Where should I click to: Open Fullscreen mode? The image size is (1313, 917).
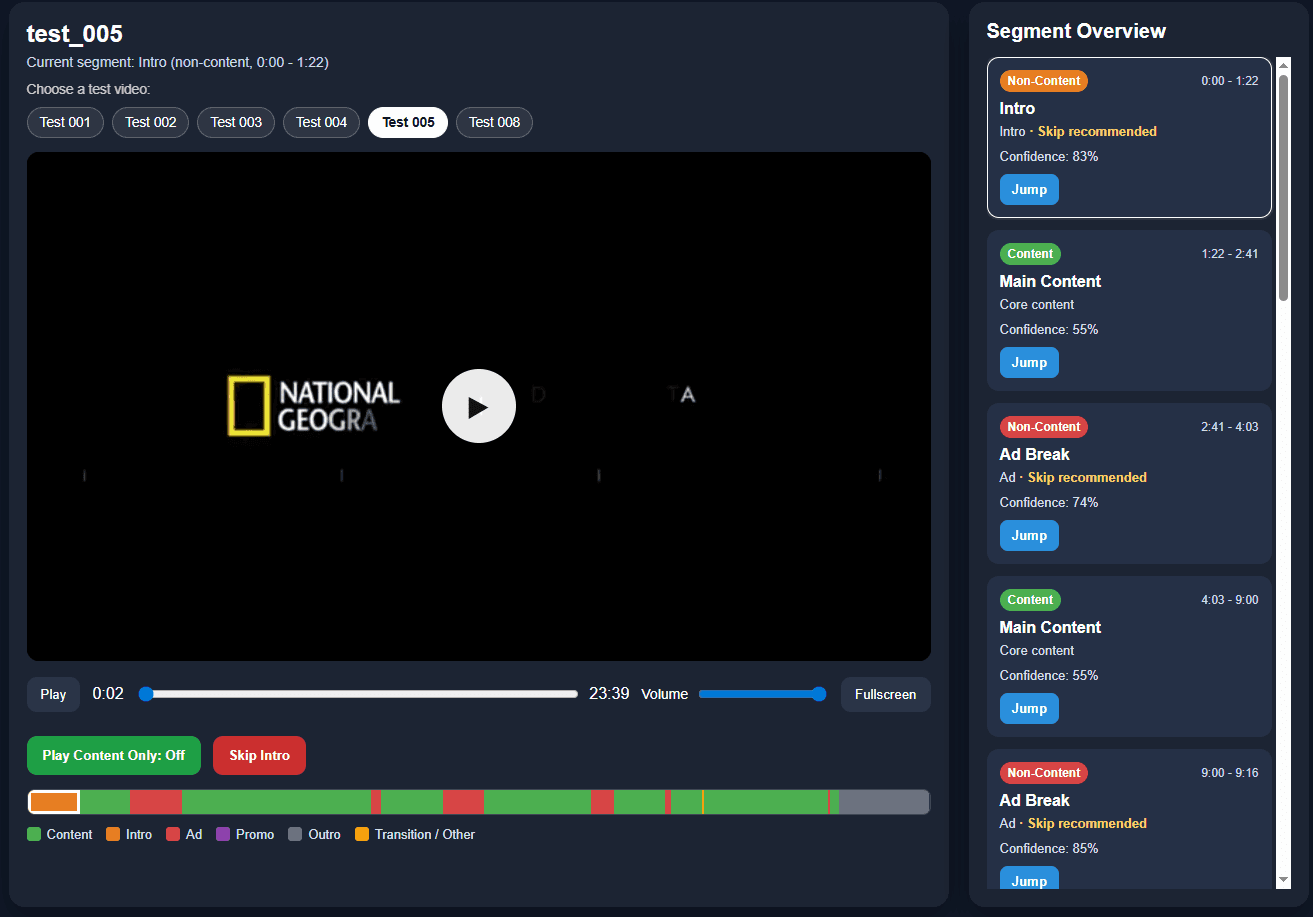tap(885, 694)
